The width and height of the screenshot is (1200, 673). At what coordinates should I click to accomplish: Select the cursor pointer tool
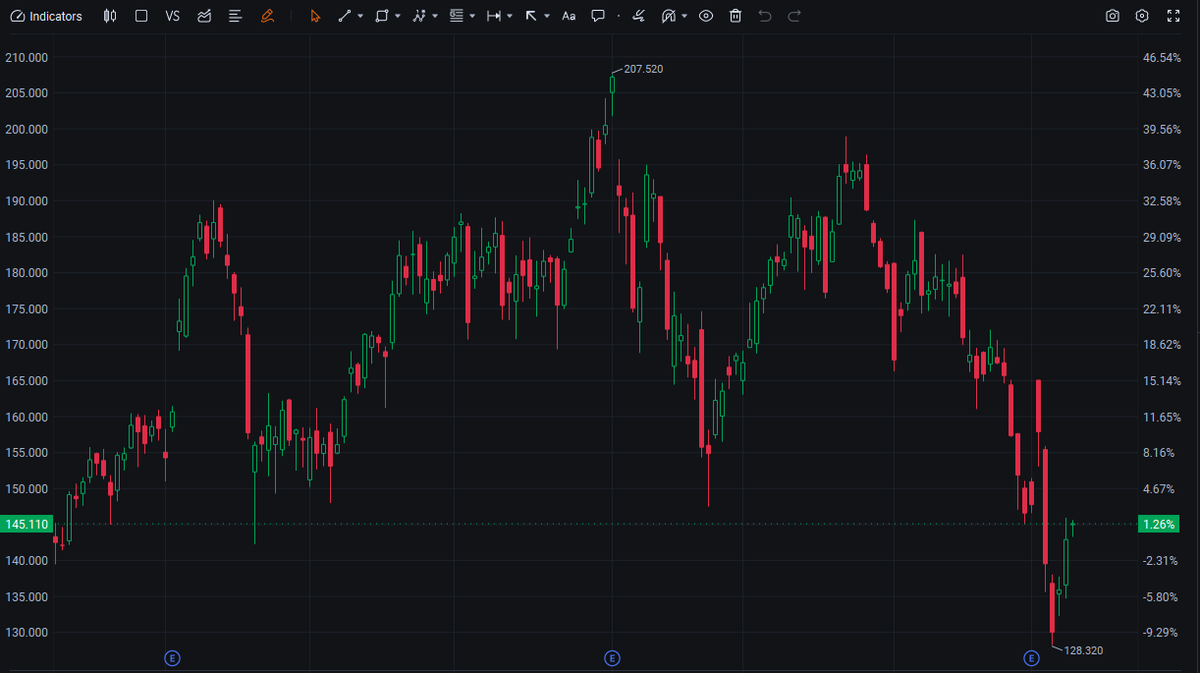(x=315, y=16)
